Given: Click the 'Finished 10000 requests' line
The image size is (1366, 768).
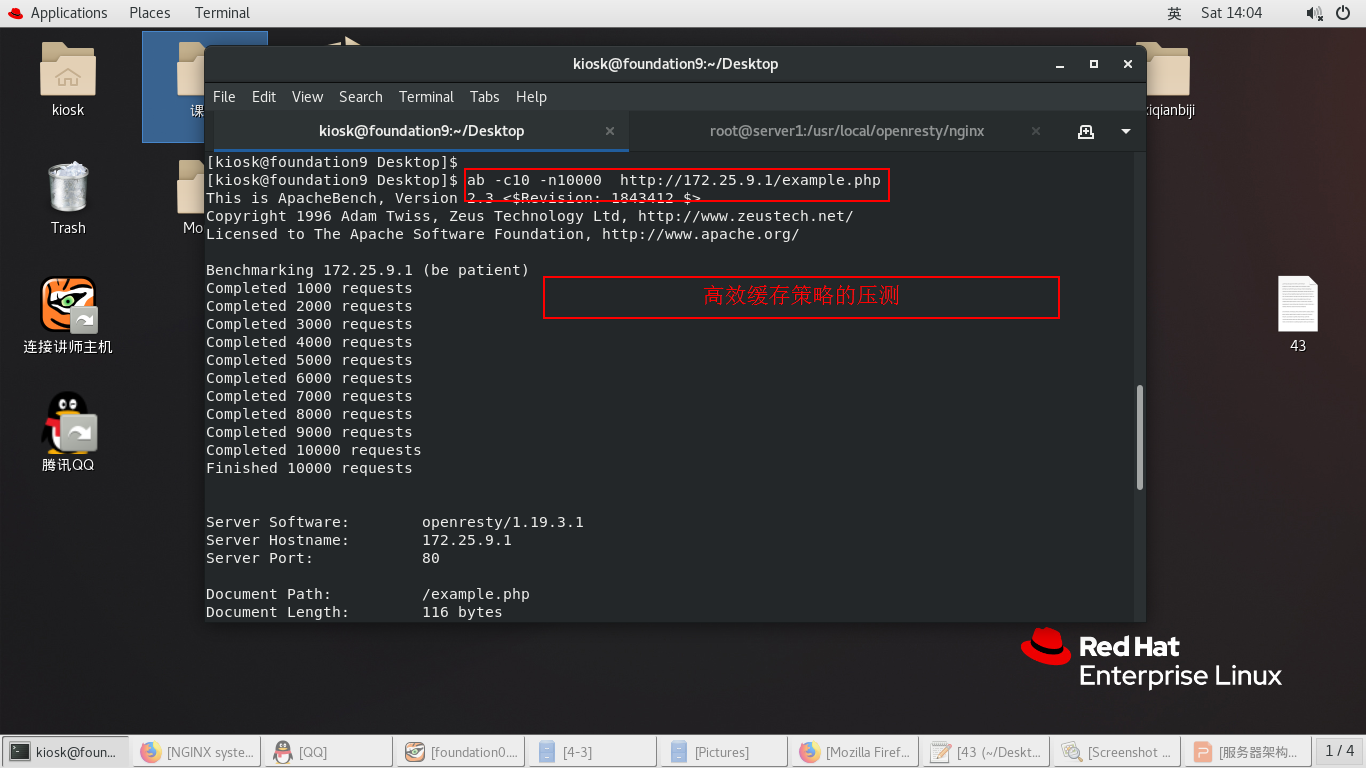Looking at the screenshot, I should tap(309, 468).
